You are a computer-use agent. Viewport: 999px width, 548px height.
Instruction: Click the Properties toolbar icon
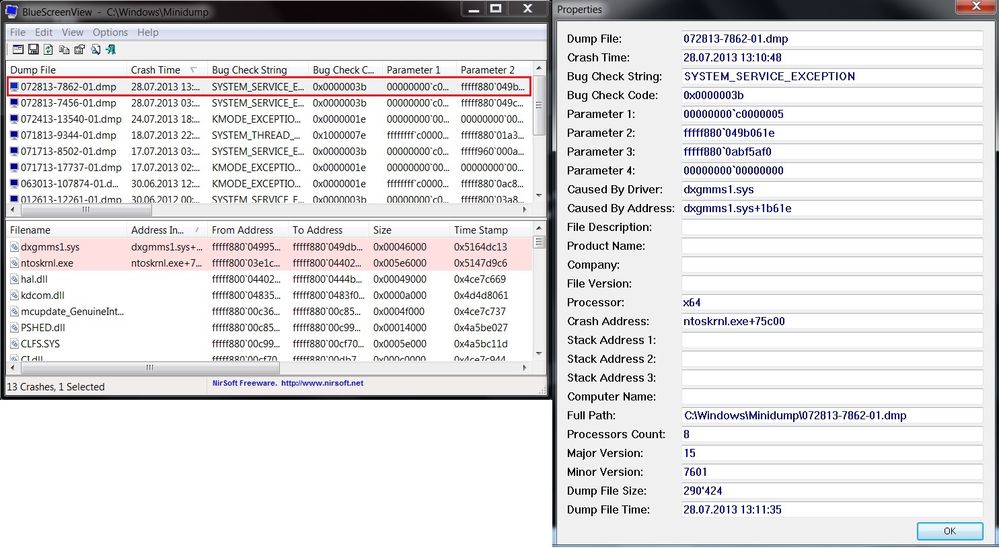pos(80,49)
